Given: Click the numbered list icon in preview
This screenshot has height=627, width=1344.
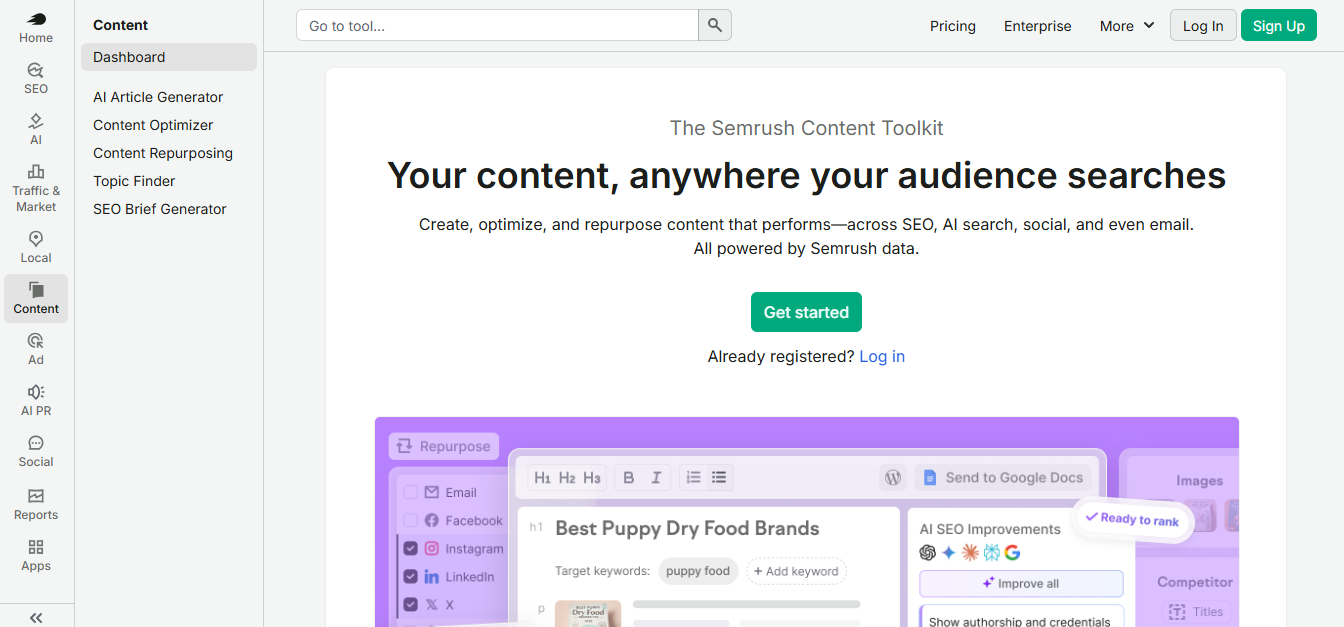Looking at the screenshot, I should (x=693, y=478).
